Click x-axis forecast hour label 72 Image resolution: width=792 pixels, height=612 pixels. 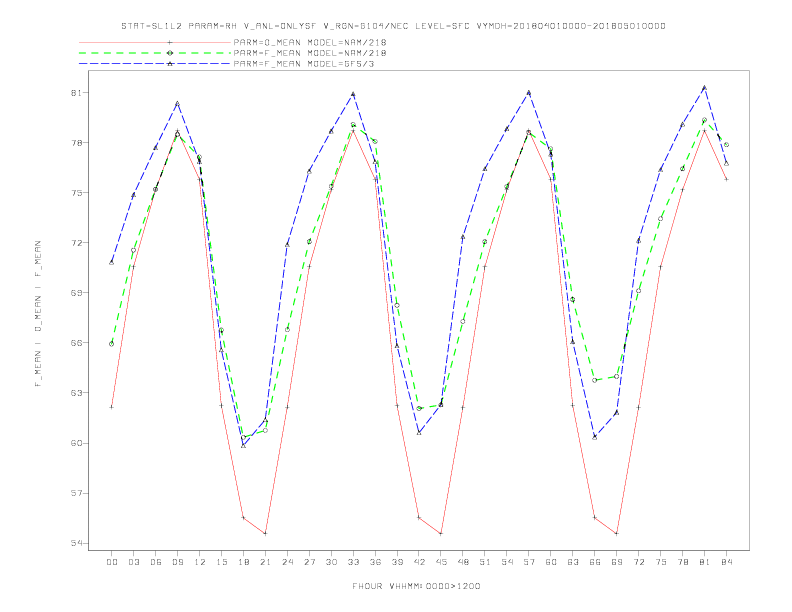(638, 562)
